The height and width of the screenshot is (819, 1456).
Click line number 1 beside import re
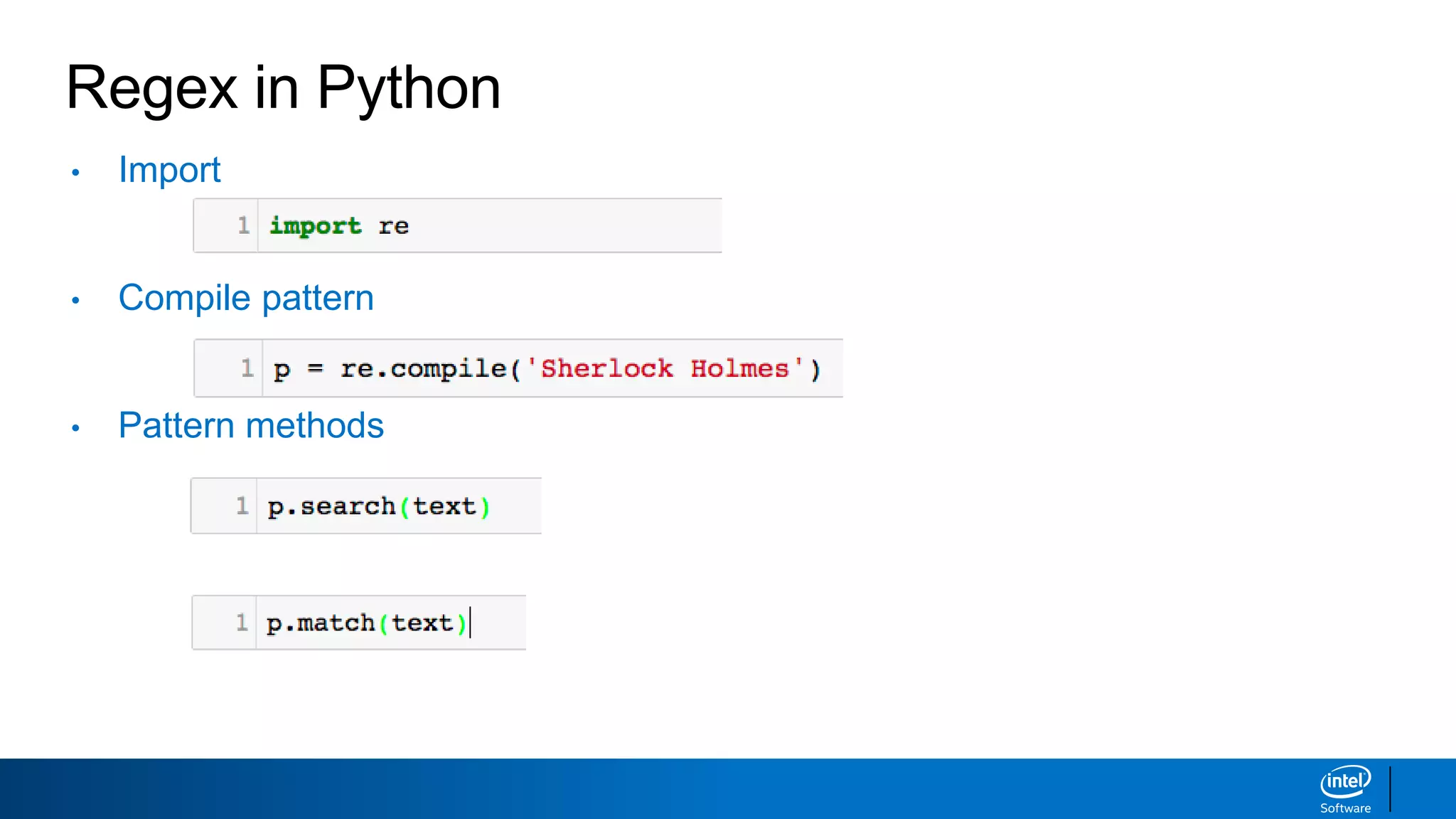244,225
